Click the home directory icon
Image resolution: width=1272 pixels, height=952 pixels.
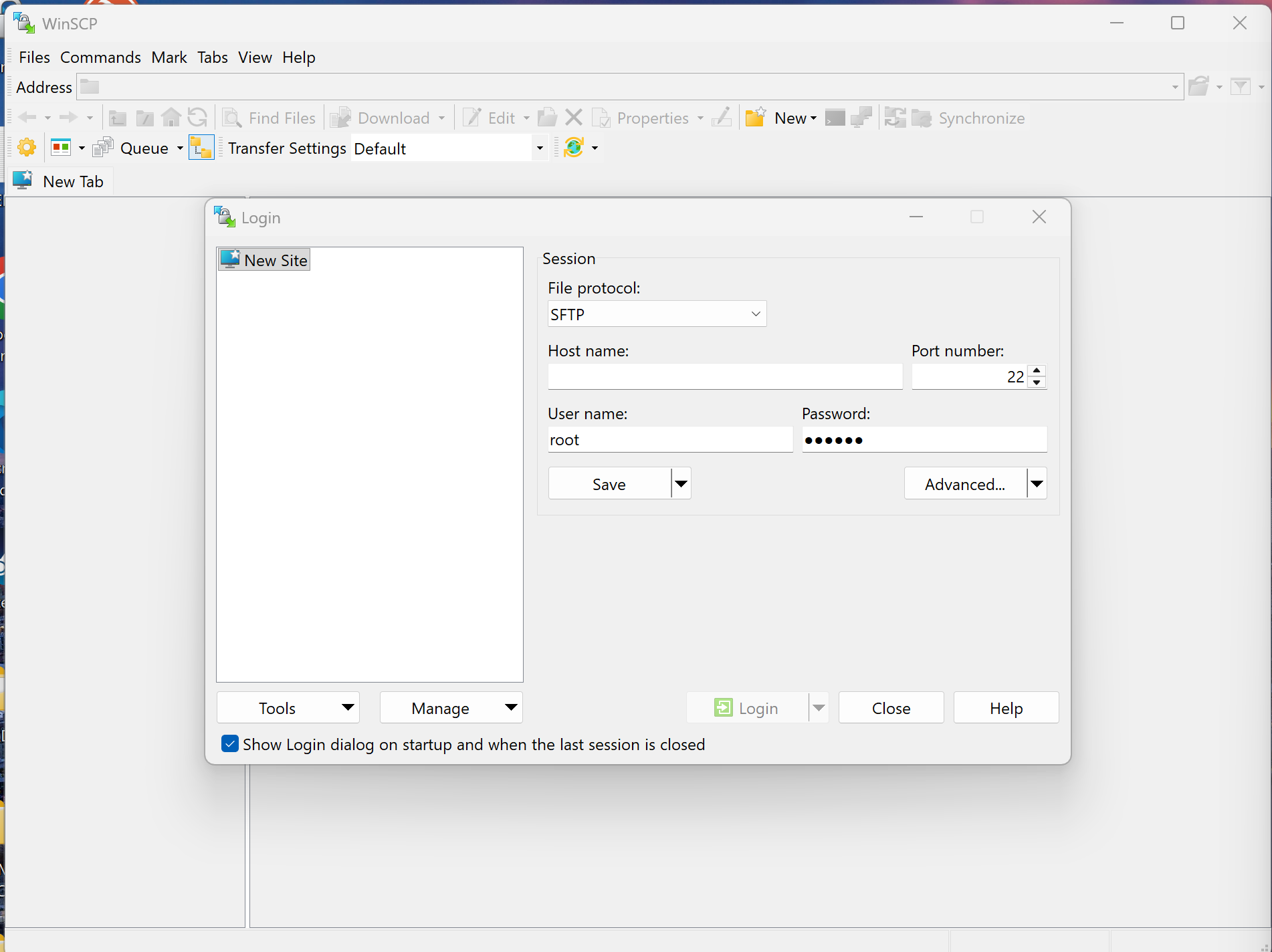pos(171,118)
